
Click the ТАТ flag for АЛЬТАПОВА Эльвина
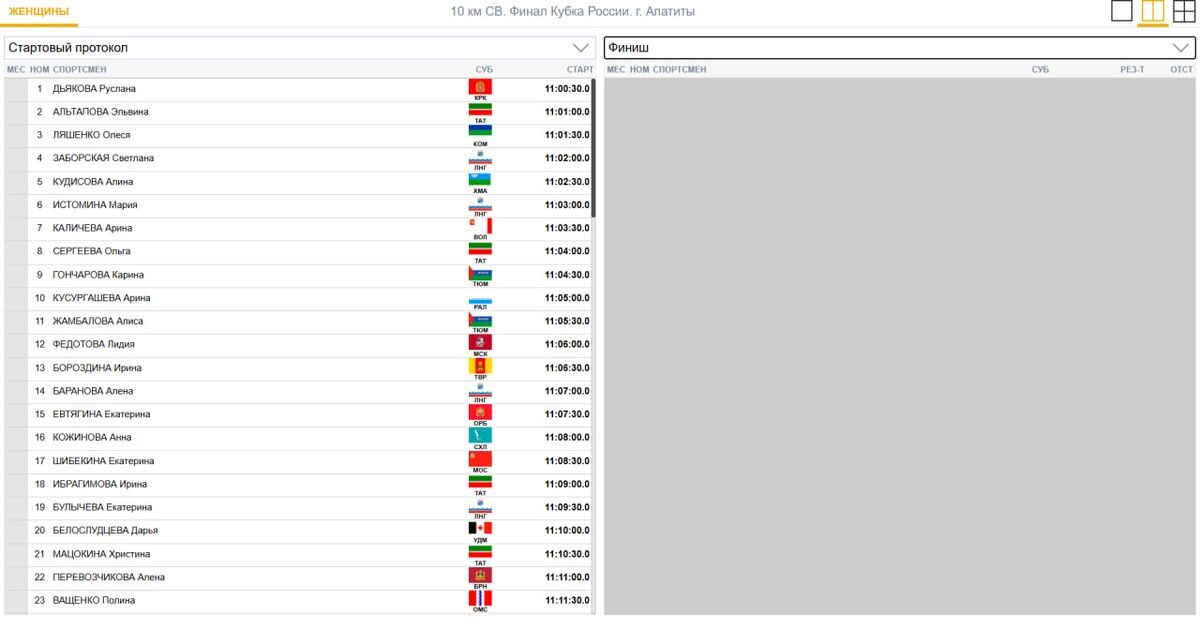(x=480, y=110)
